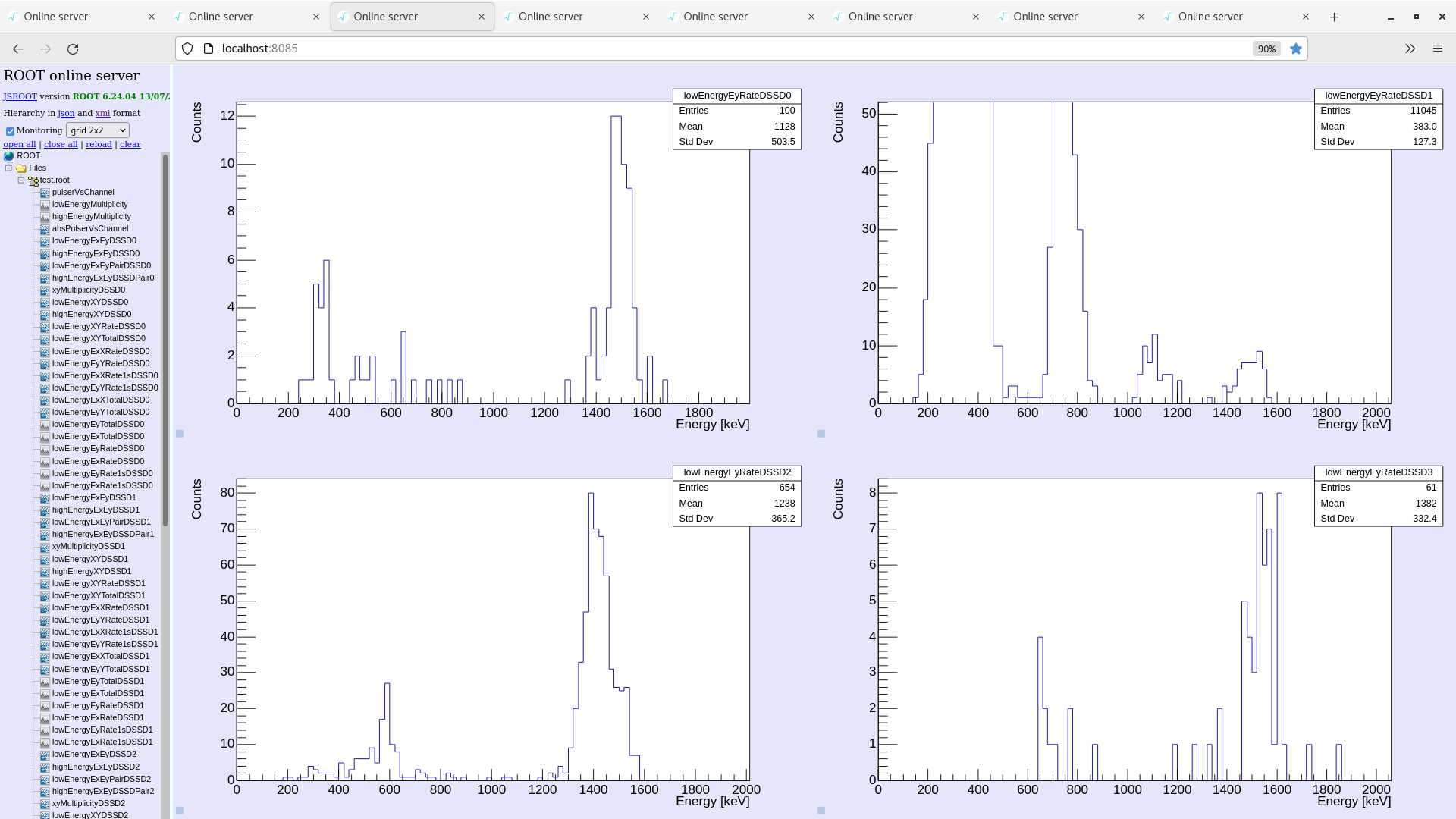Open the xml hierarchy link
Image resolution: width=1456 pixels, height=819 pixels.
pos(102,113)
